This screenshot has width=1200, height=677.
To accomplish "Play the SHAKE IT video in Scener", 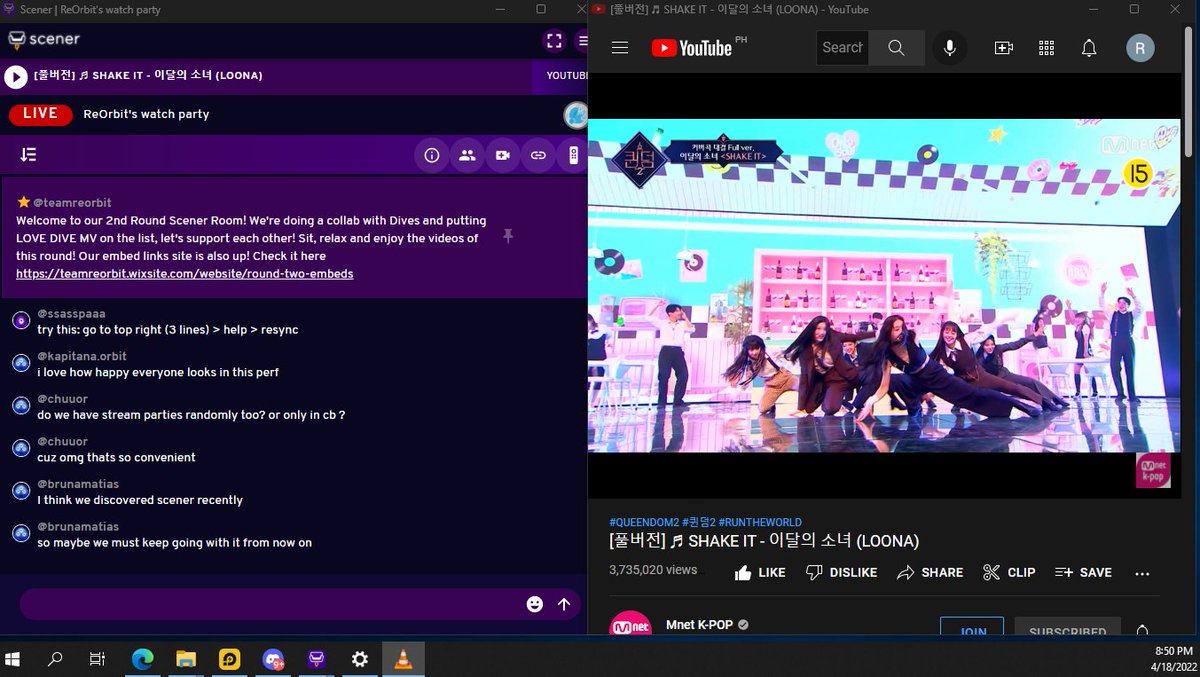I will click(15, 76).
